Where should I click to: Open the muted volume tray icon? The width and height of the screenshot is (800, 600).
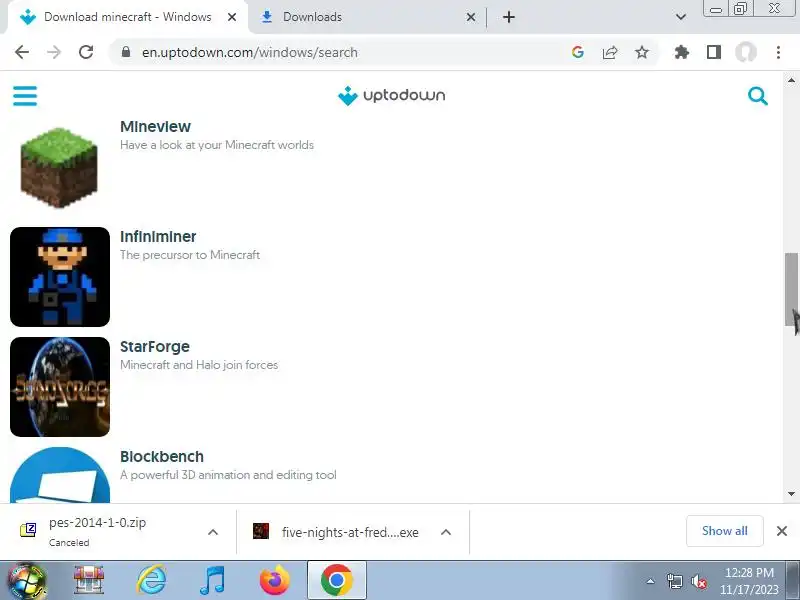pos(698,581)
